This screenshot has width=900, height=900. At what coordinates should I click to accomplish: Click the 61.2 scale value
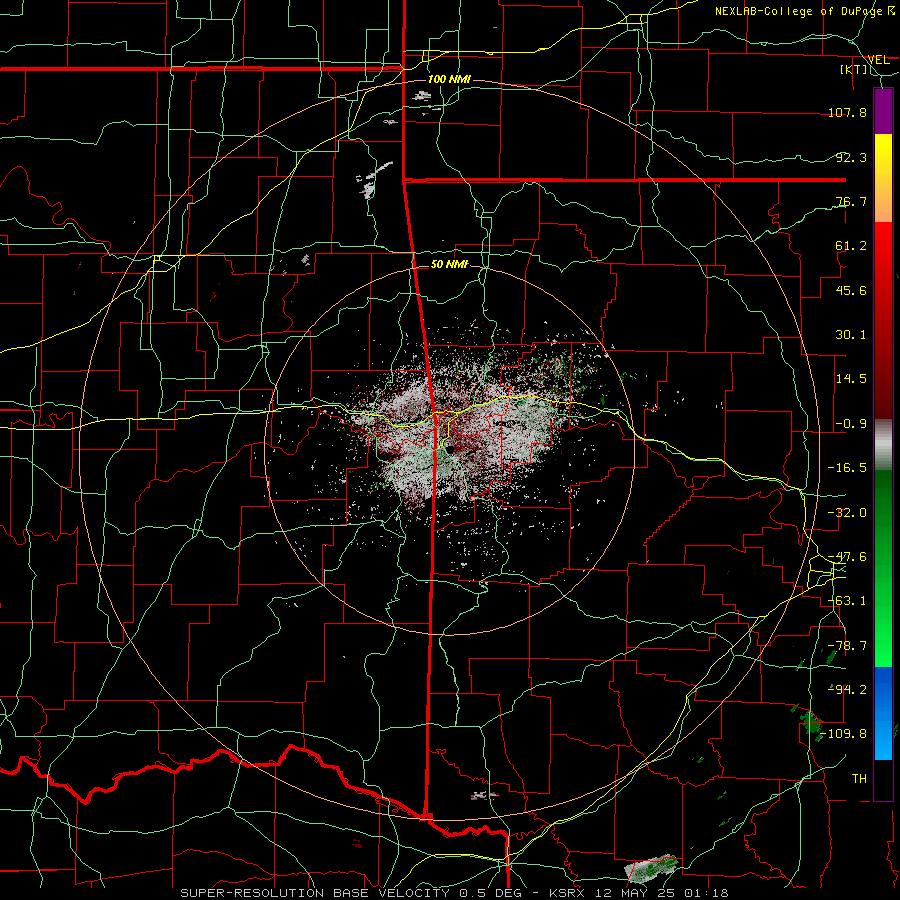point(851,246)
